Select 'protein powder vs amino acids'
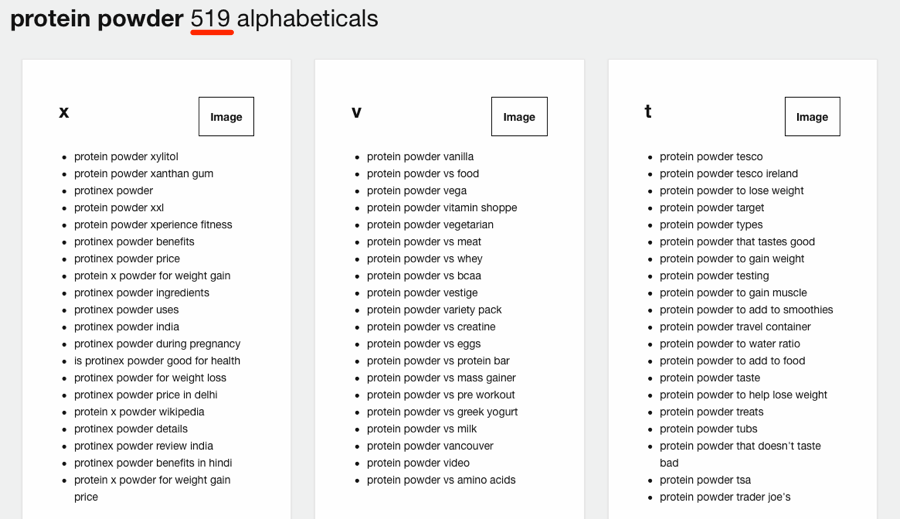Image resolution: width=900 pixels, height=519 pixels. click(x=441, y=480)
